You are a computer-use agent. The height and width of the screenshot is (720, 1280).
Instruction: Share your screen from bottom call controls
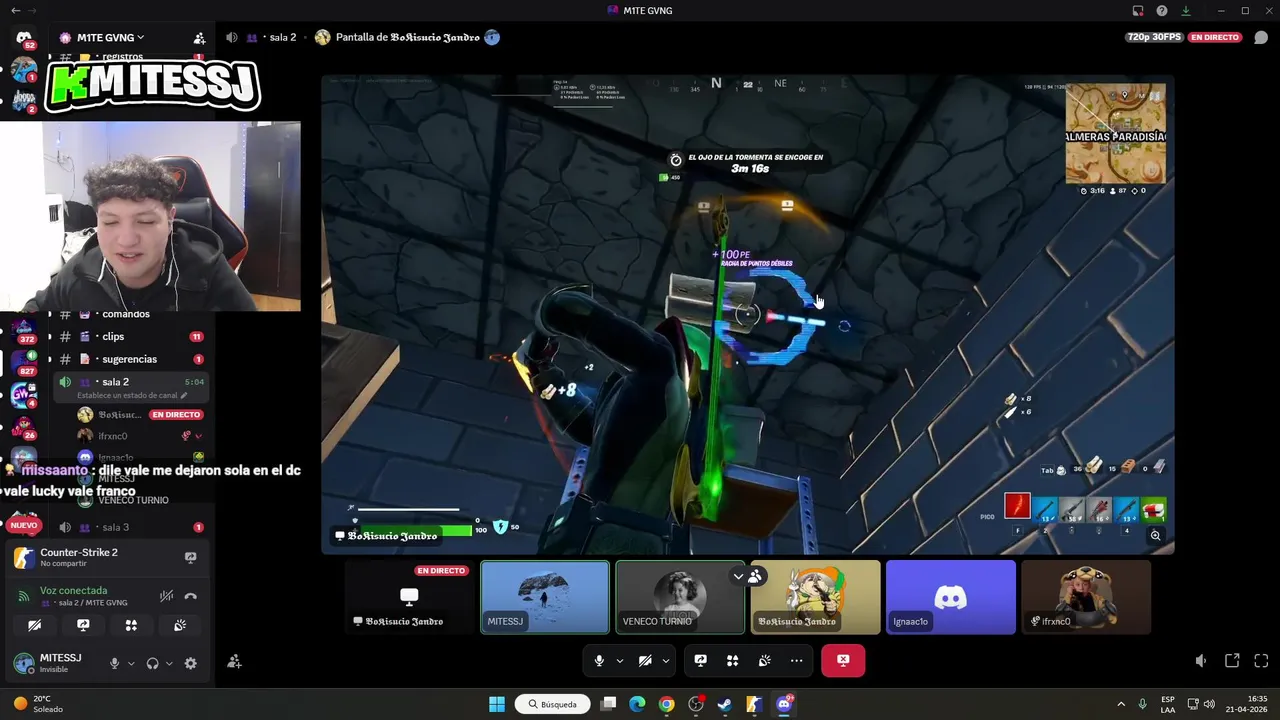[x=701, y=661]
